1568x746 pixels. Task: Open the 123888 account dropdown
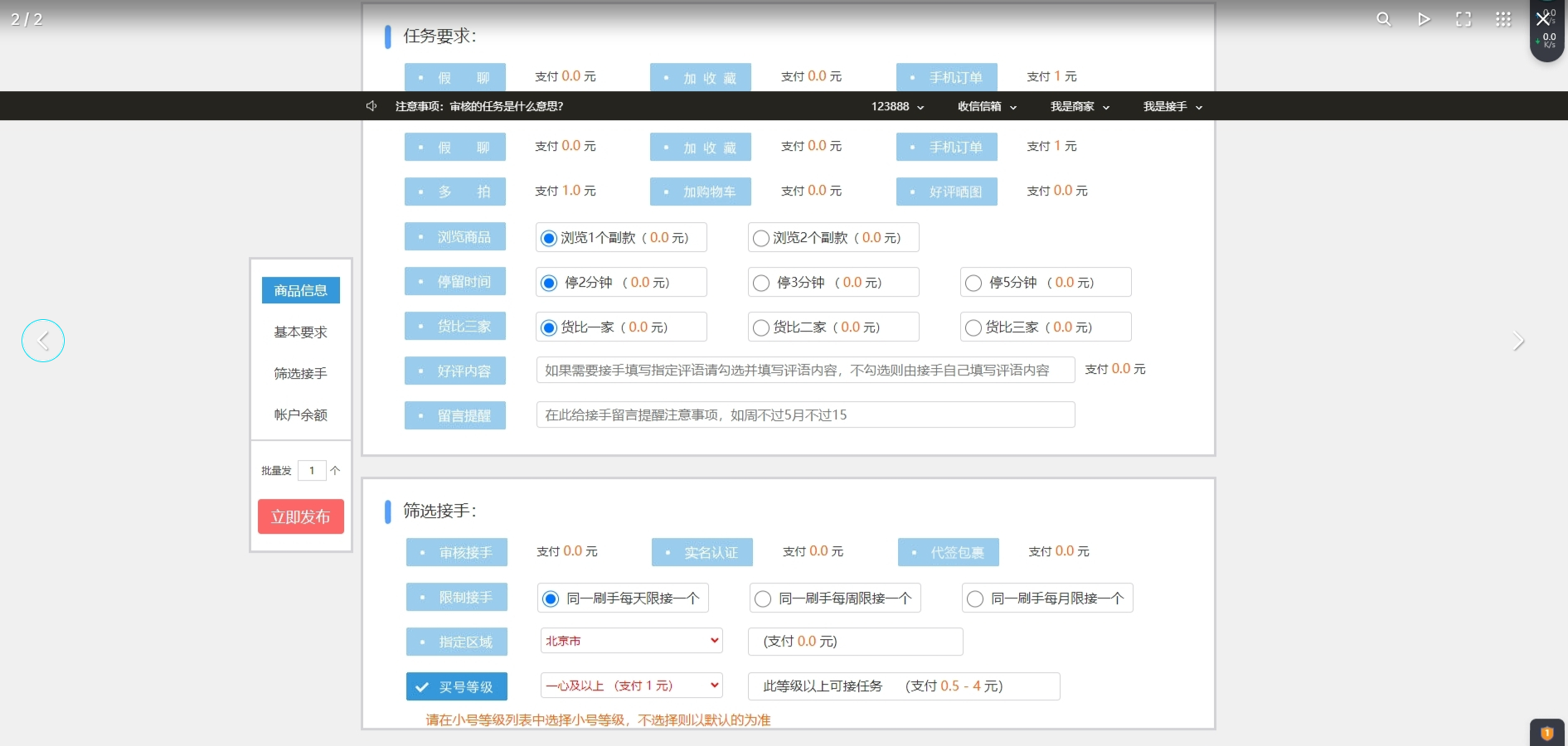point(897,106)
